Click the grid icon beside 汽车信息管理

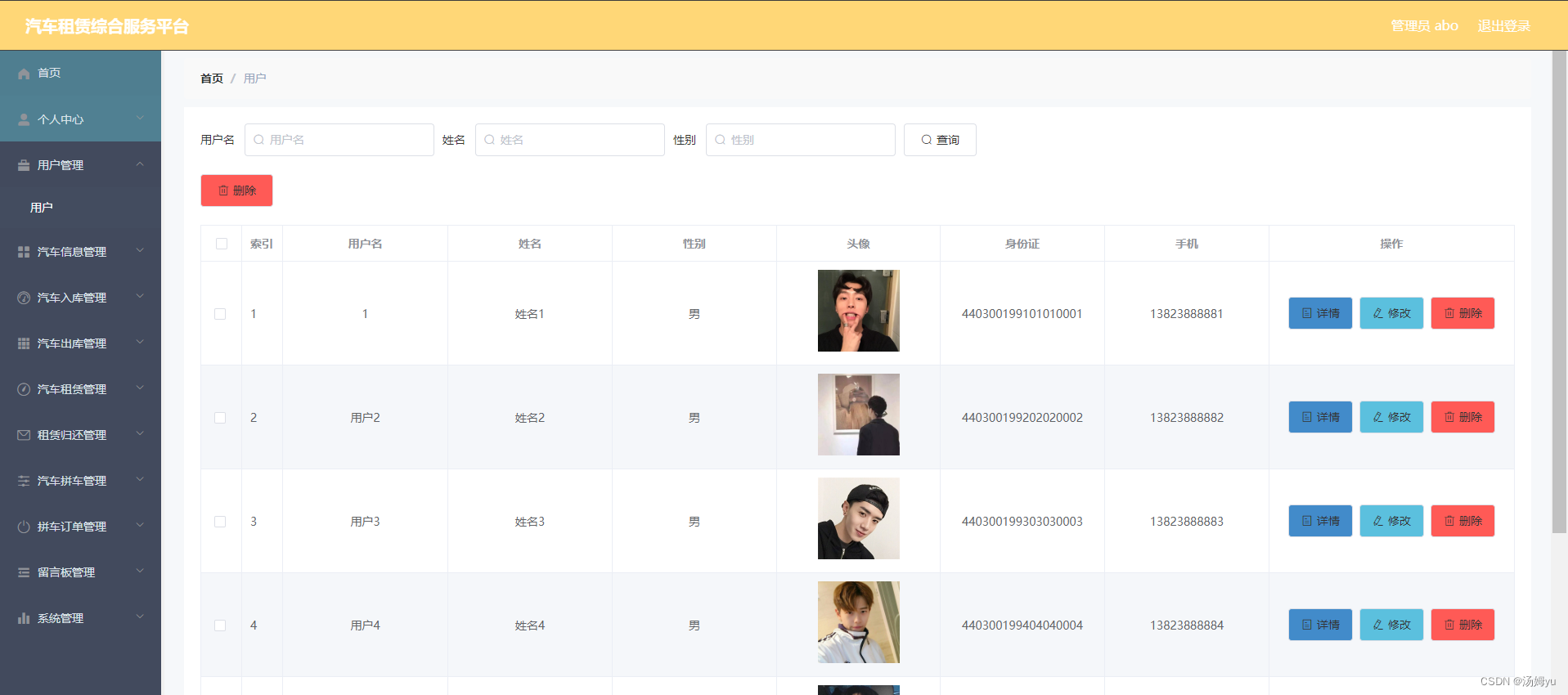coord(24,252)
